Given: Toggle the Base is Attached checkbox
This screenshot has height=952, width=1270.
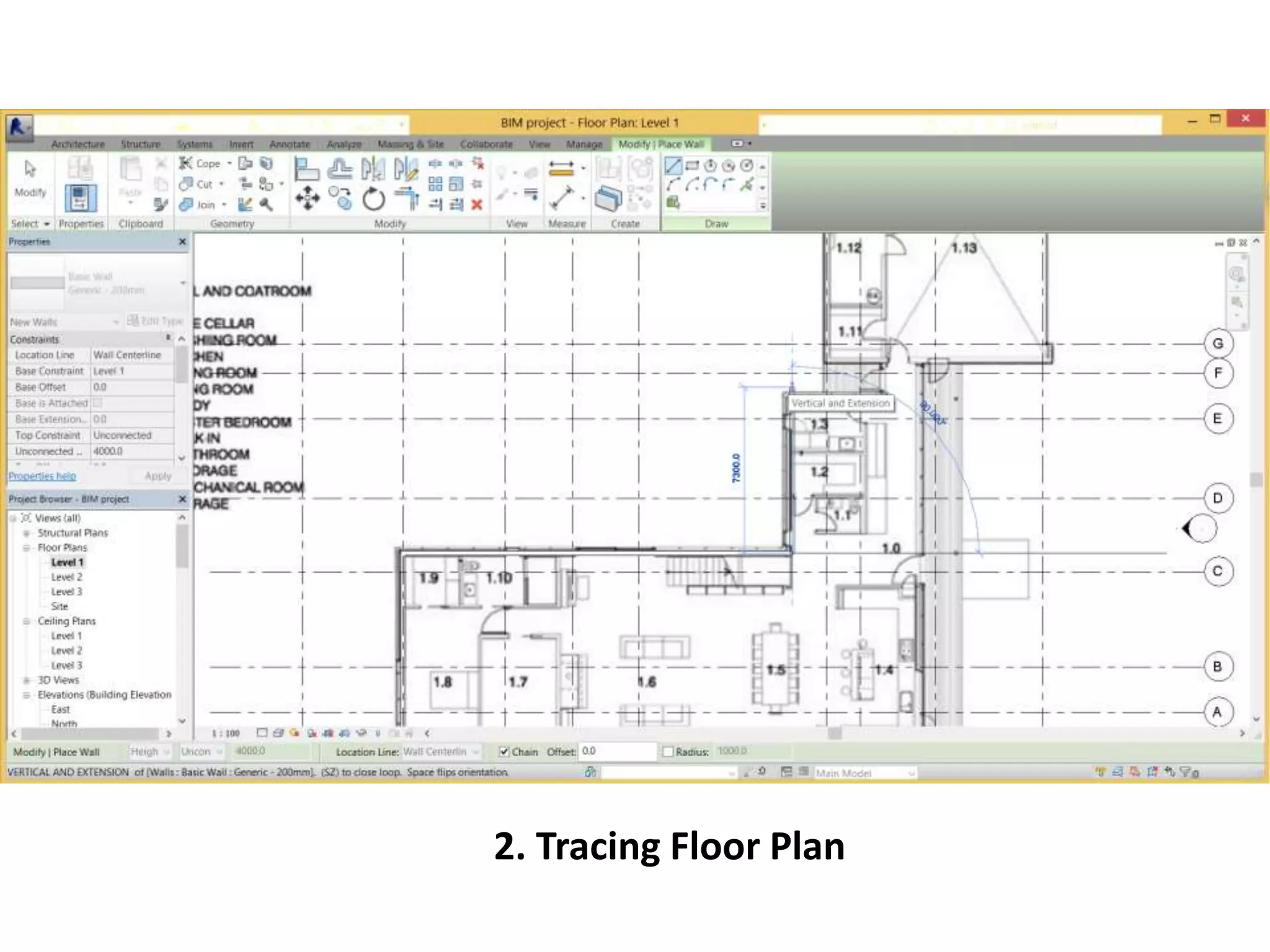Looking at the screenshot, I should (97, 403).
